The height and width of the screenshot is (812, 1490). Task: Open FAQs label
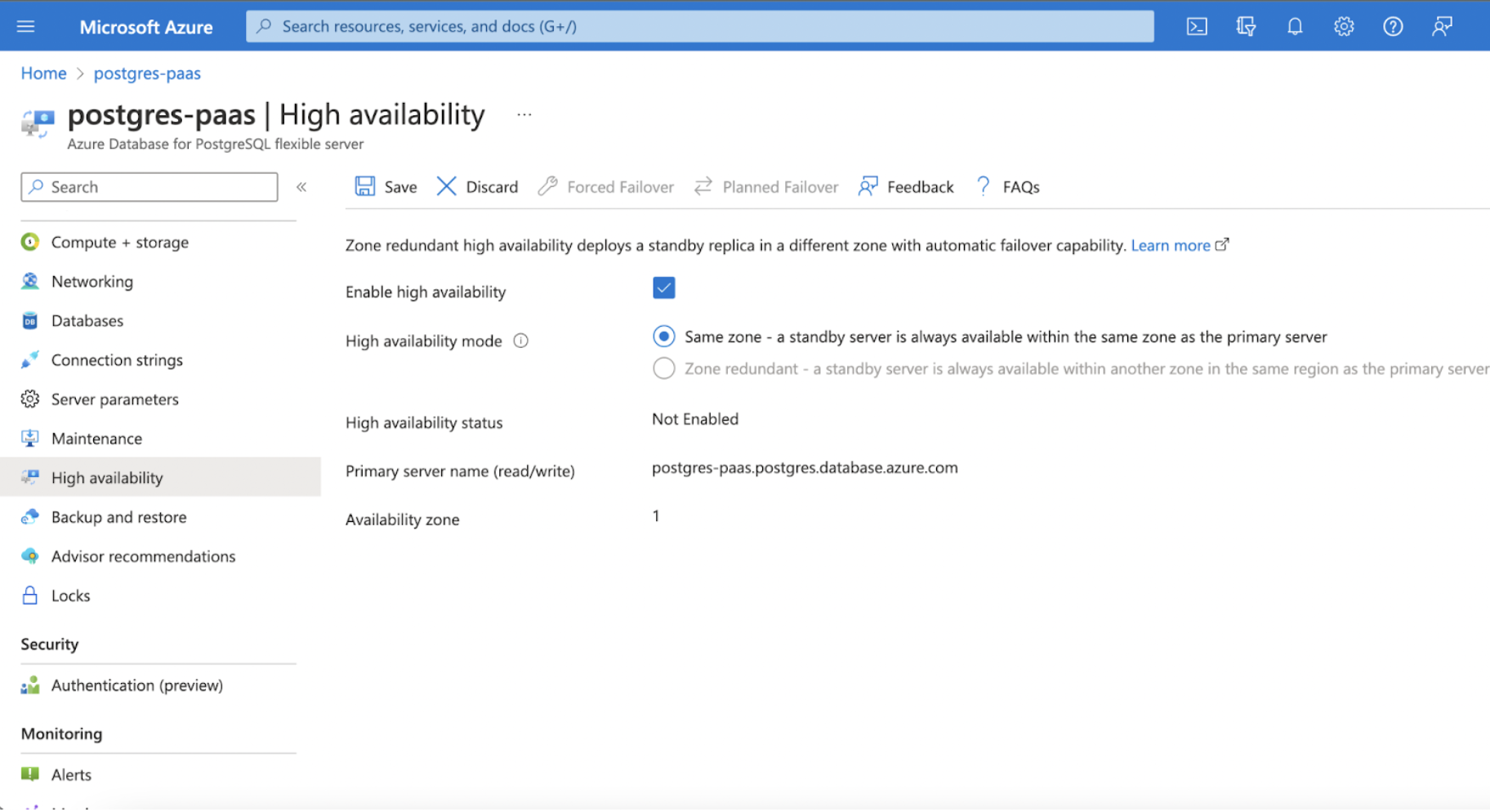coord(1021,187)
